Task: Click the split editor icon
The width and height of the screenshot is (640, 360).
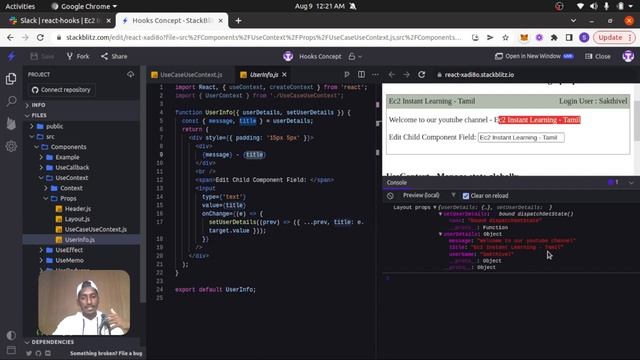Action: (361, 74)
